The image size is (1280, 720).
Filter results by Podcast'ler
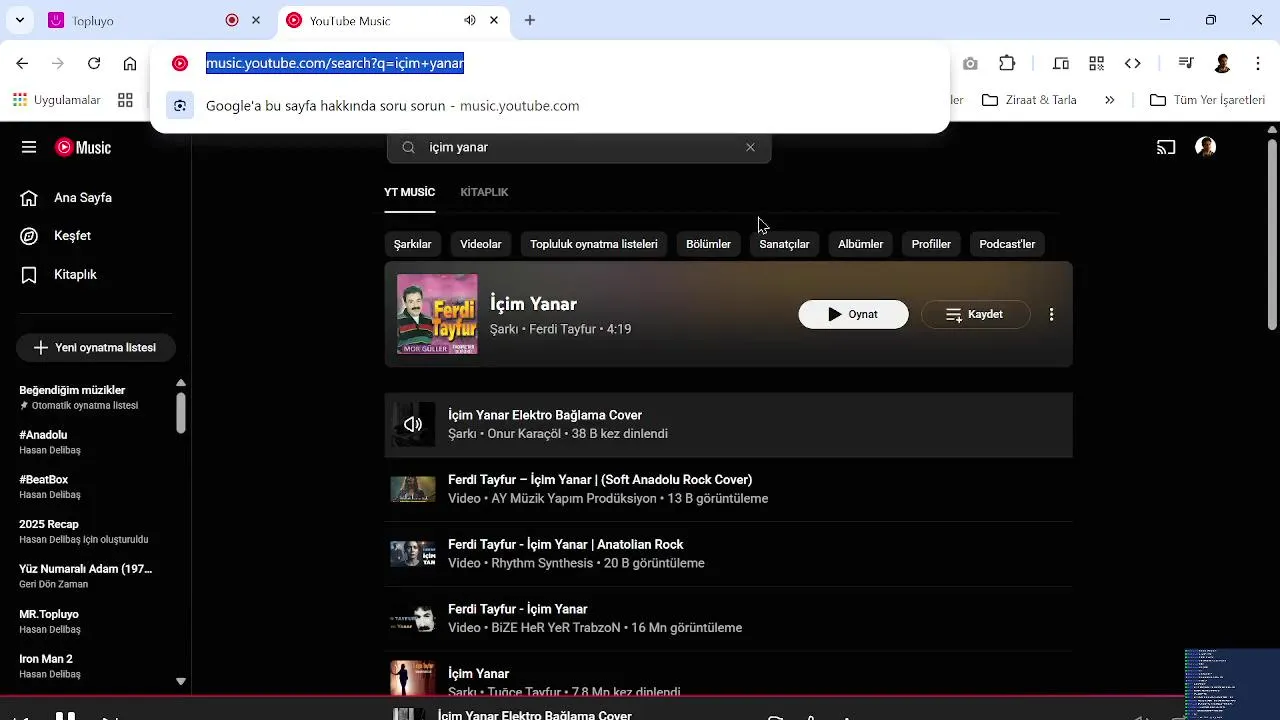pos(1007,244)
